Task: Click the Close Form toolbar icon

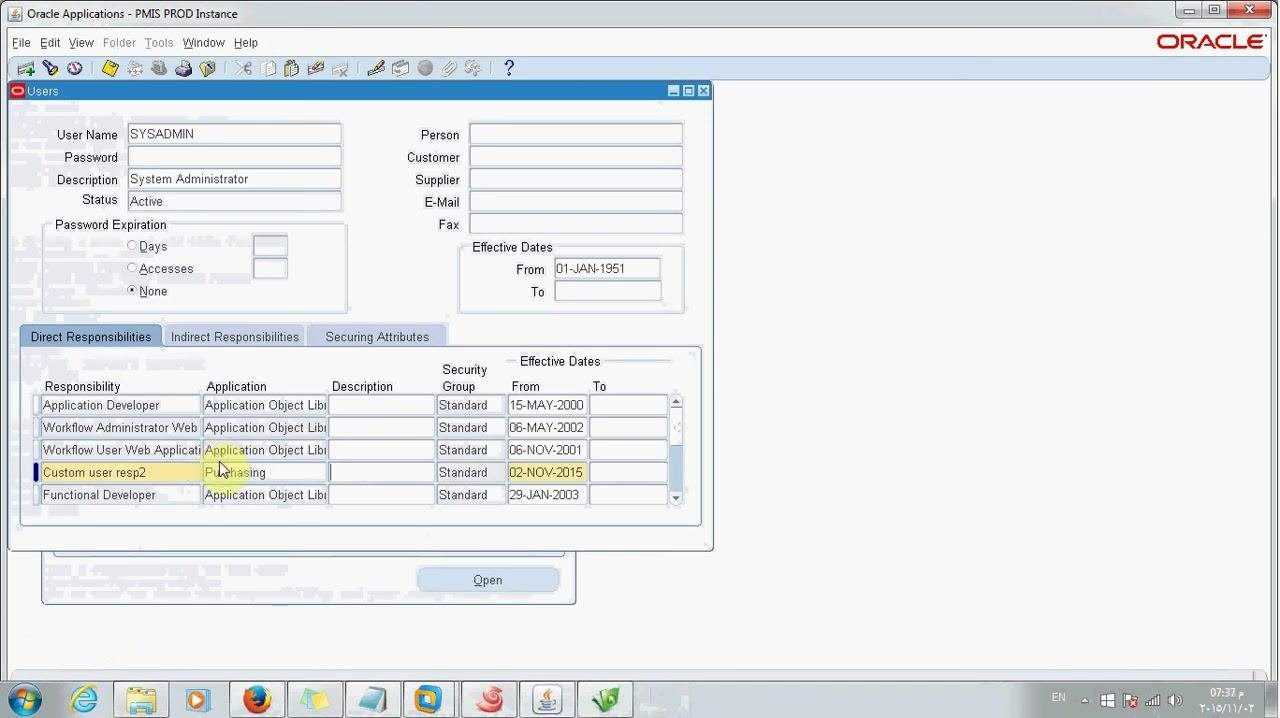Action: [x=208, y=68]
